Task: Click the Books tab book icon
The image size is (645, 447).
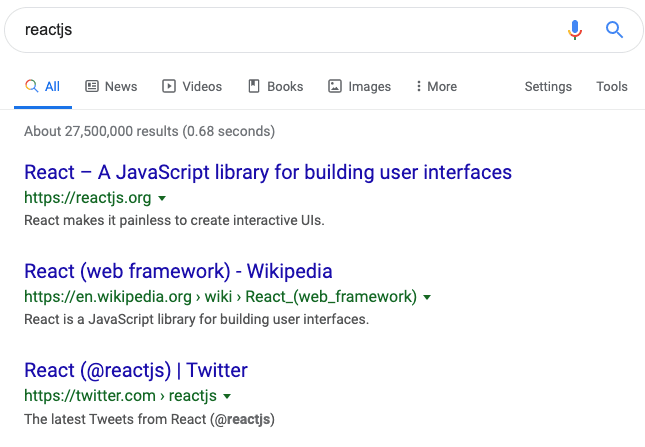Action: 254,86
